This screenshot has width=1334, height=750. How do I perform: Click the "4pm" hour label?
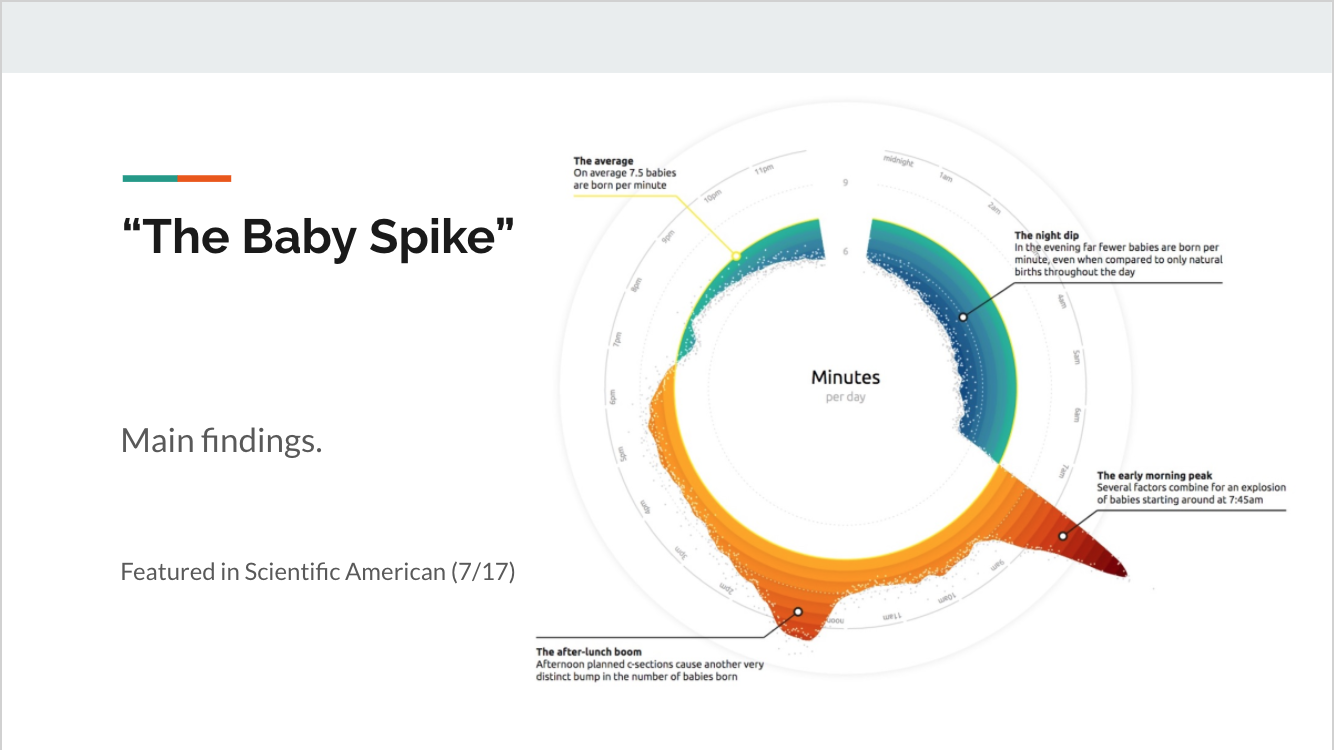646,508
